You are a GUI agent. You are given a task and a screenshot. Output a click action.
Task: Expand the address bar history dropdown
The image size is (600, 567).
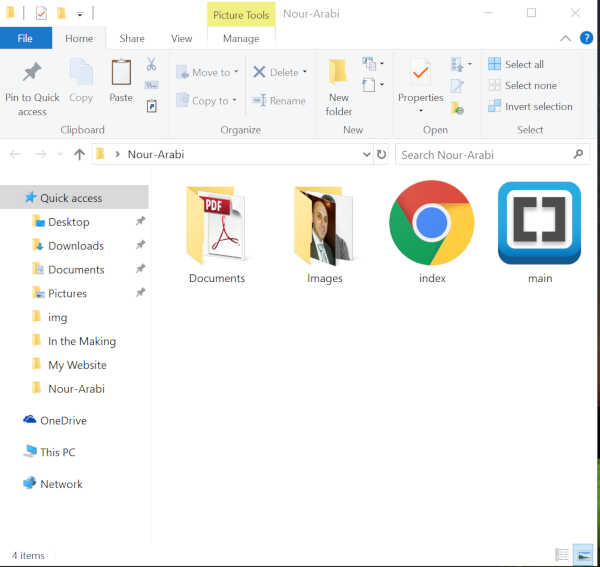367,154
